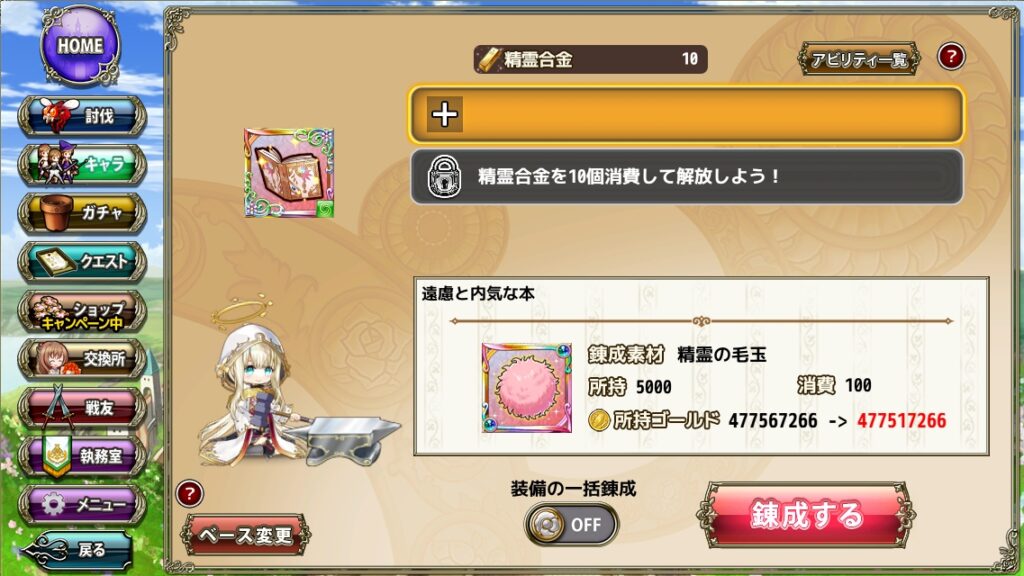This screenshot has width=1024, height=576.
Task: Open the アビリティ一覧 ability list
Action: [x=859, y=59]
